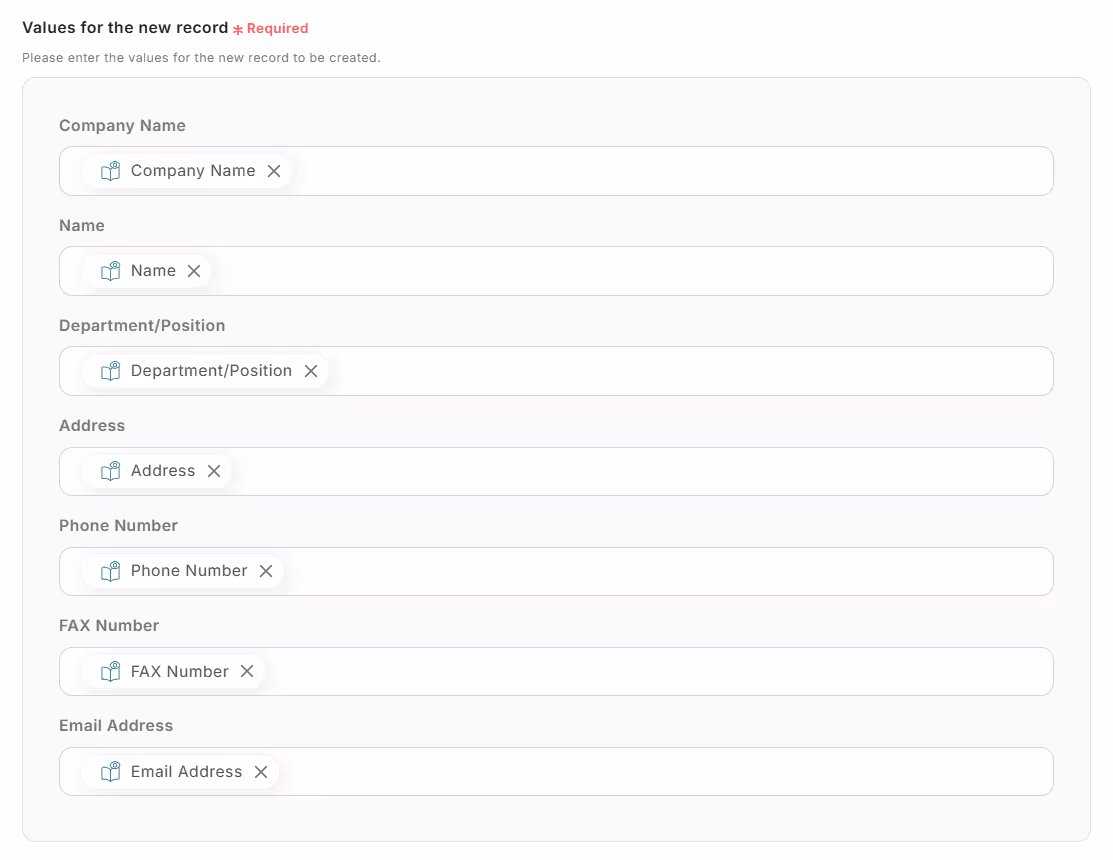Remove the Address chip
The image size is (1113, 860).
pyautogui.click(x=214, y=471)
